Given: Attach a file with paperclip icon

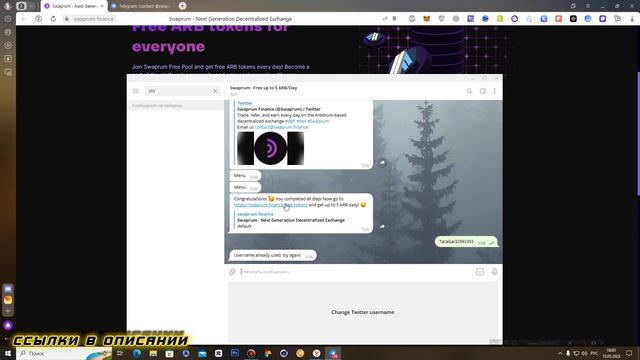Looking at the screenshot, I should [x=232, y=272].
